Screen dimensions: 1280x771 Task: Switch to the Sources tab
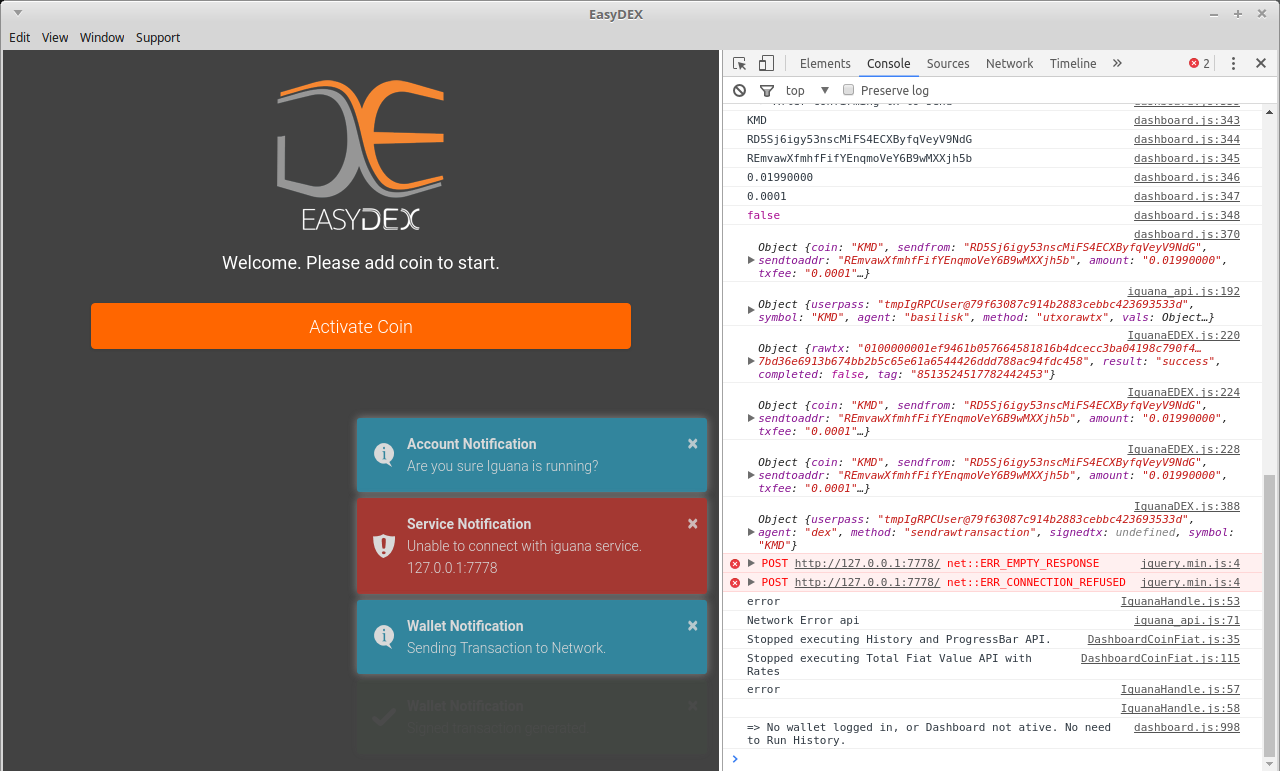pos(948,63)
